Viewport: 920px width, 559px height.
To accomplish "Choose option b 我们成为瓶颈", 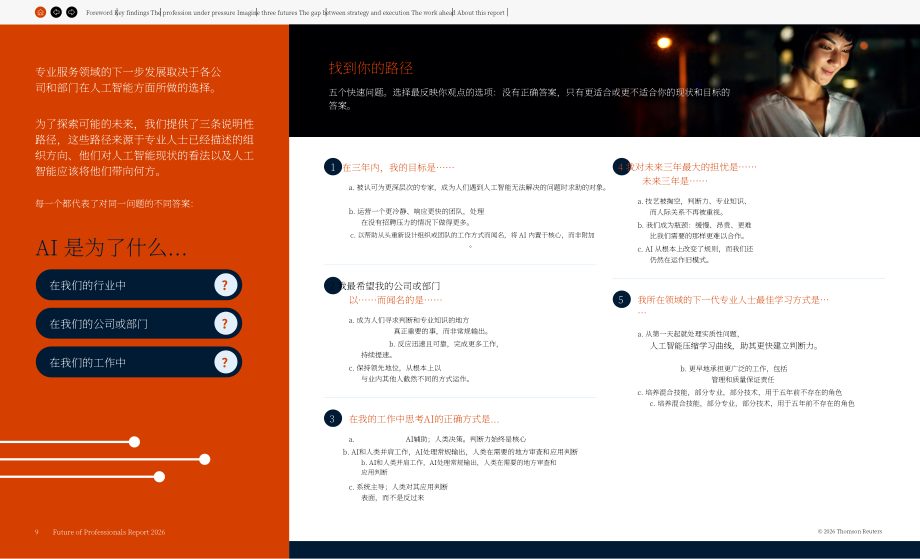I will point(694,231).
